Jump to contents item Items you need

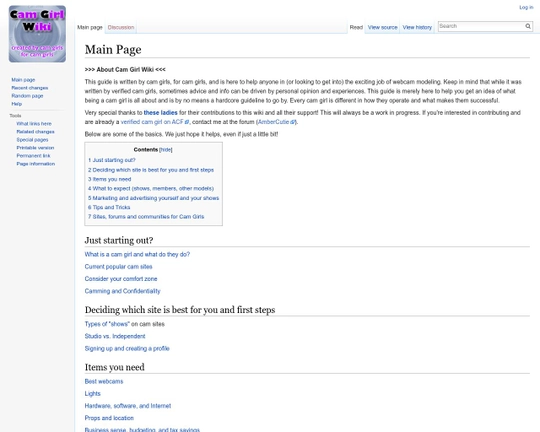point(110,179)
